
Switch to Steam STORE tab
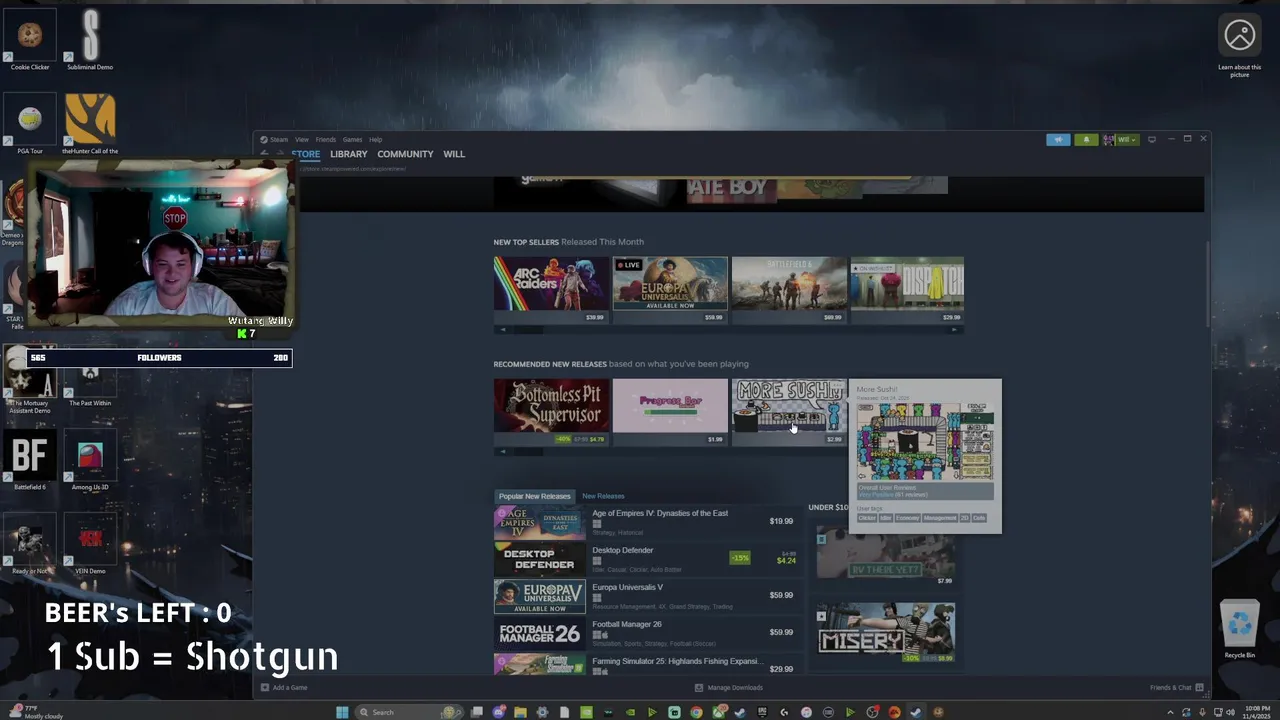[306, 154]
